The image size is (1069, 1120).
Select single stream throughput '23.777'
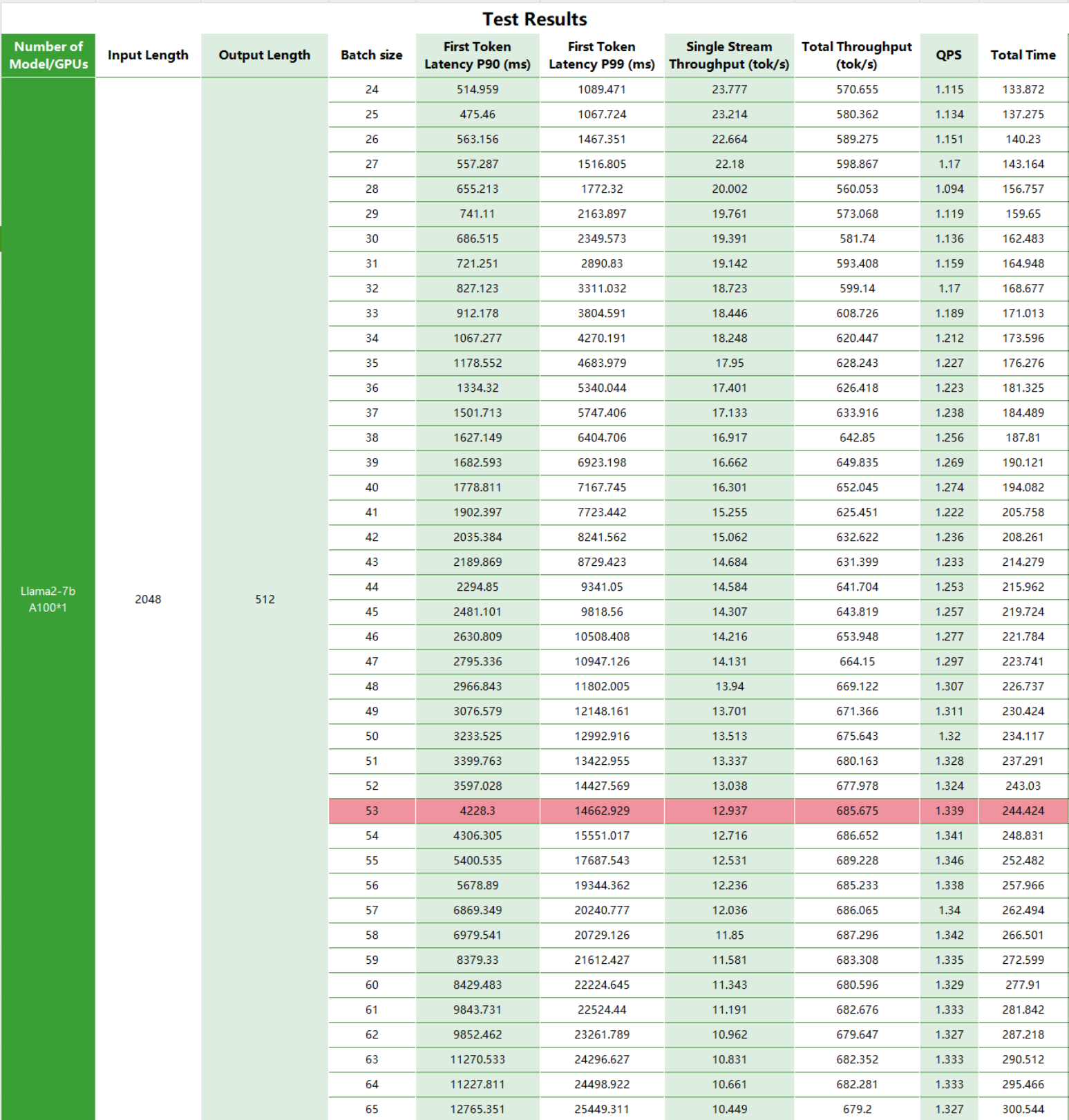pos(729,89)
